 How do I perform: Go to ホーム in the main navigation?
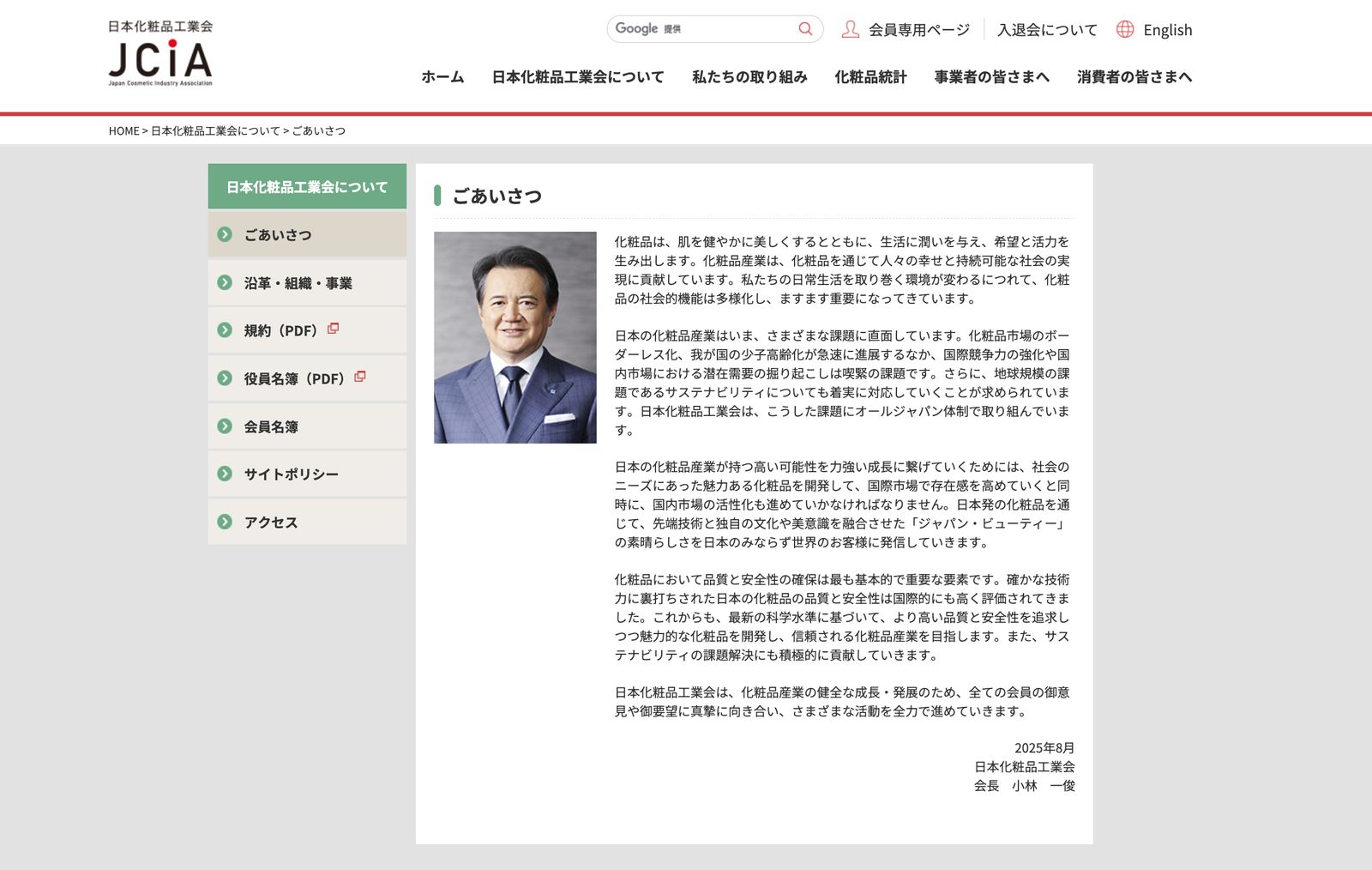click(x=442, y=77)
